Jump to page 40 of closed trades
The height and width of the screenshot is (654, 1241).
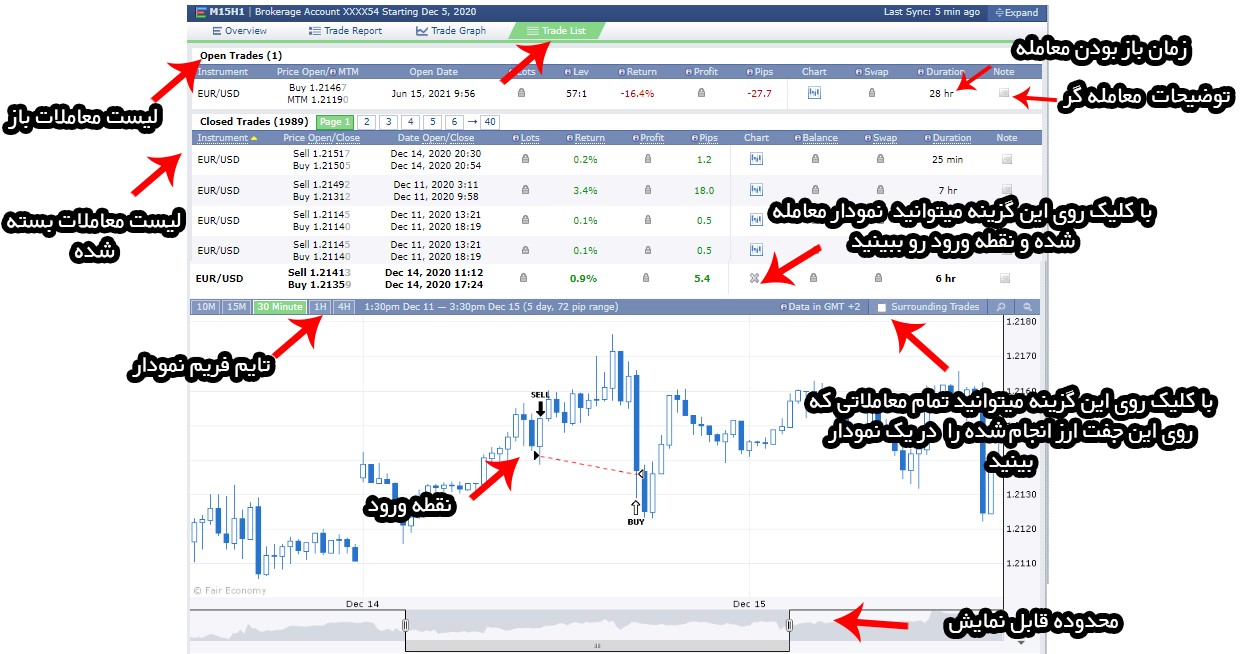[489, 122]
